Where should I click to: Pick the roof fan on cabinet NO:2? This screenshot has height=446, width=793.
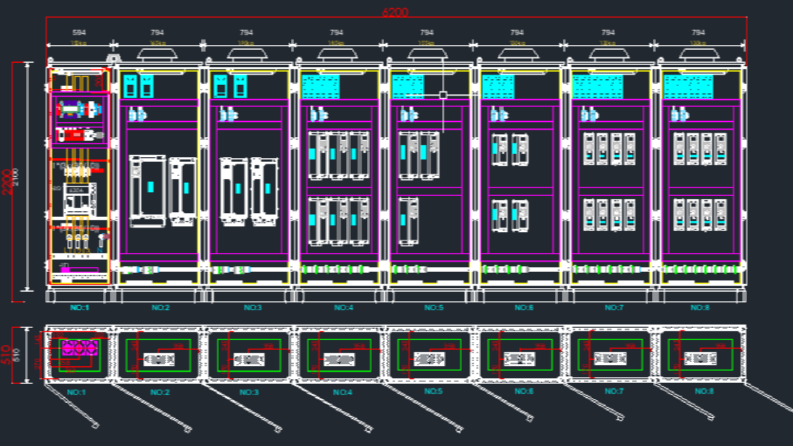pyautogui.click(x=157, y=55)
